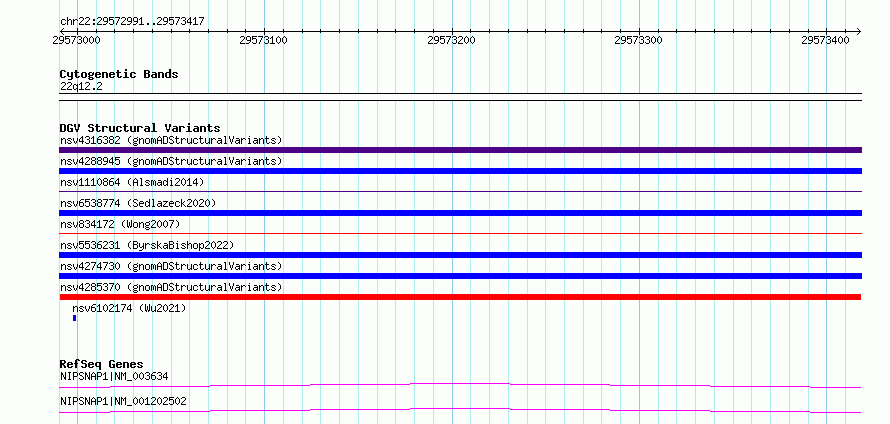Open NIPSNAP1|NM_003634 gene label
Viewport: 890px width, 424px height.
click(x=114, y=376)
